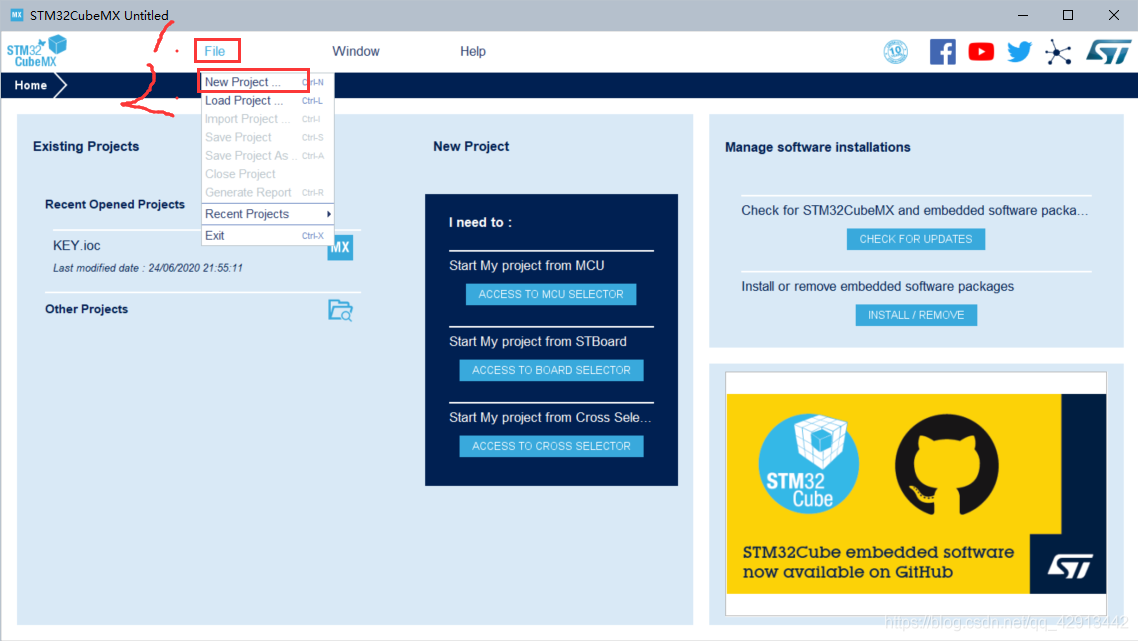
Task: Open the 10 years anniversary badge icon
Action: (x=896, y=52)
